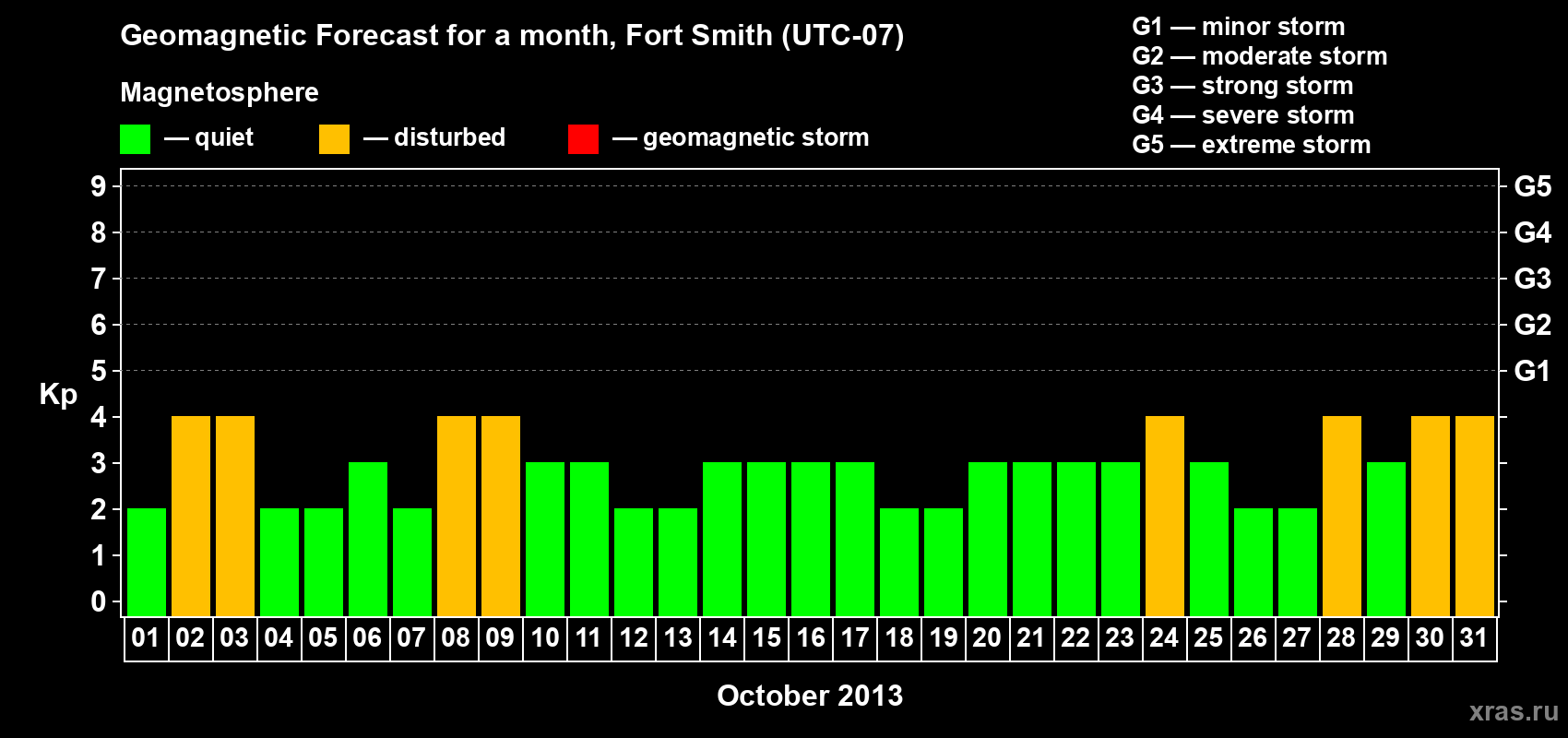Screen dimensions: 1568x738
Task: Click the 'G3 — strong storm' legend line
Action: coord(1242,86)
